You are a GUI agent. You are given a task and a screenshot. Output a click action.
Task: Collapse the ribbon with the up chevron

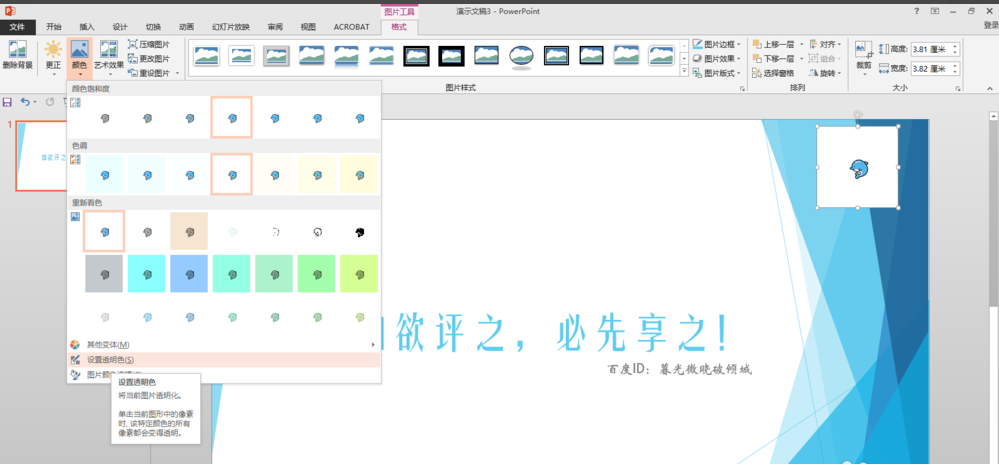[989, 88]
